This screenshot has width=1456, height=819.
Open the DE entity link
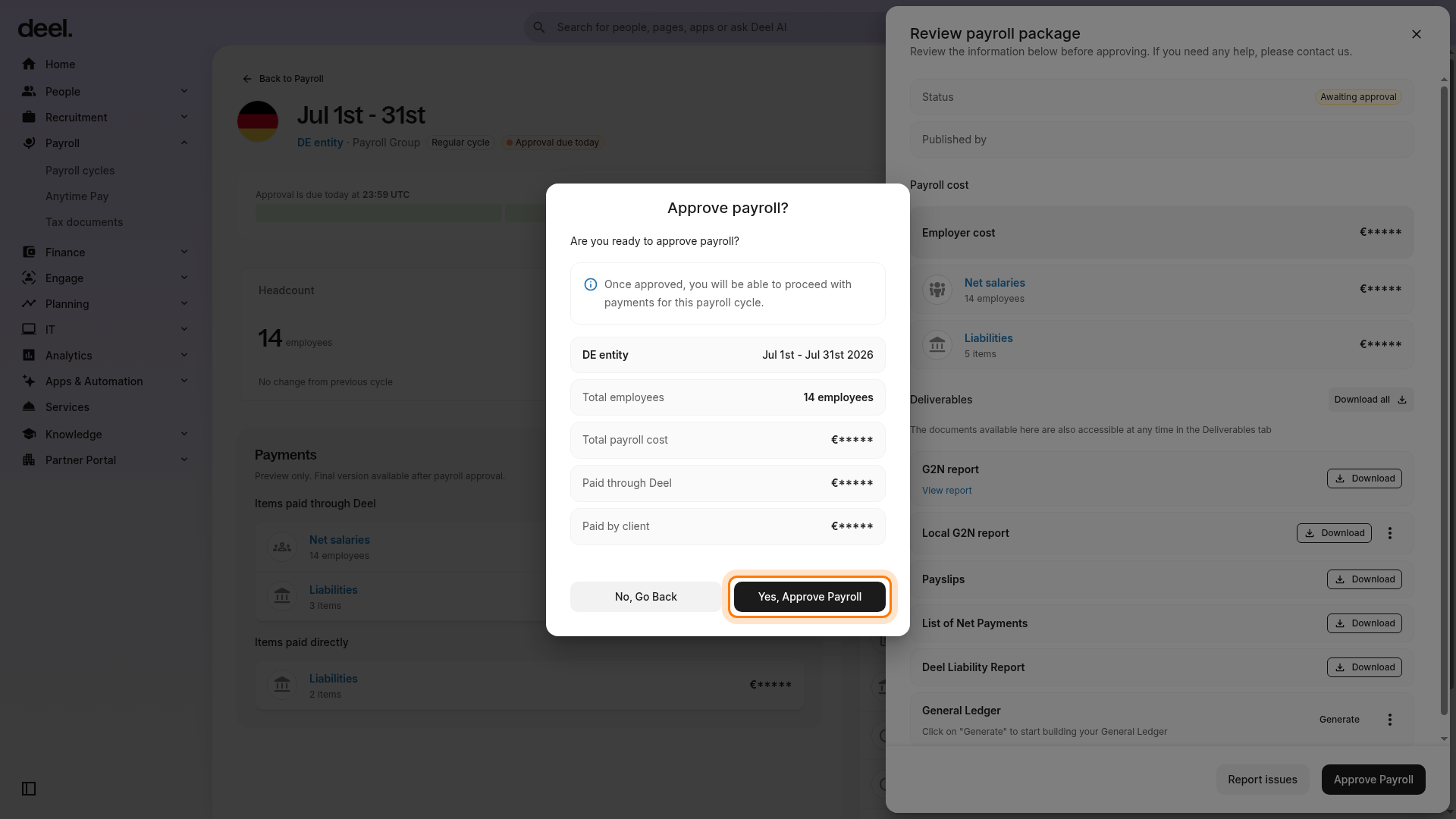click(320, 143)
